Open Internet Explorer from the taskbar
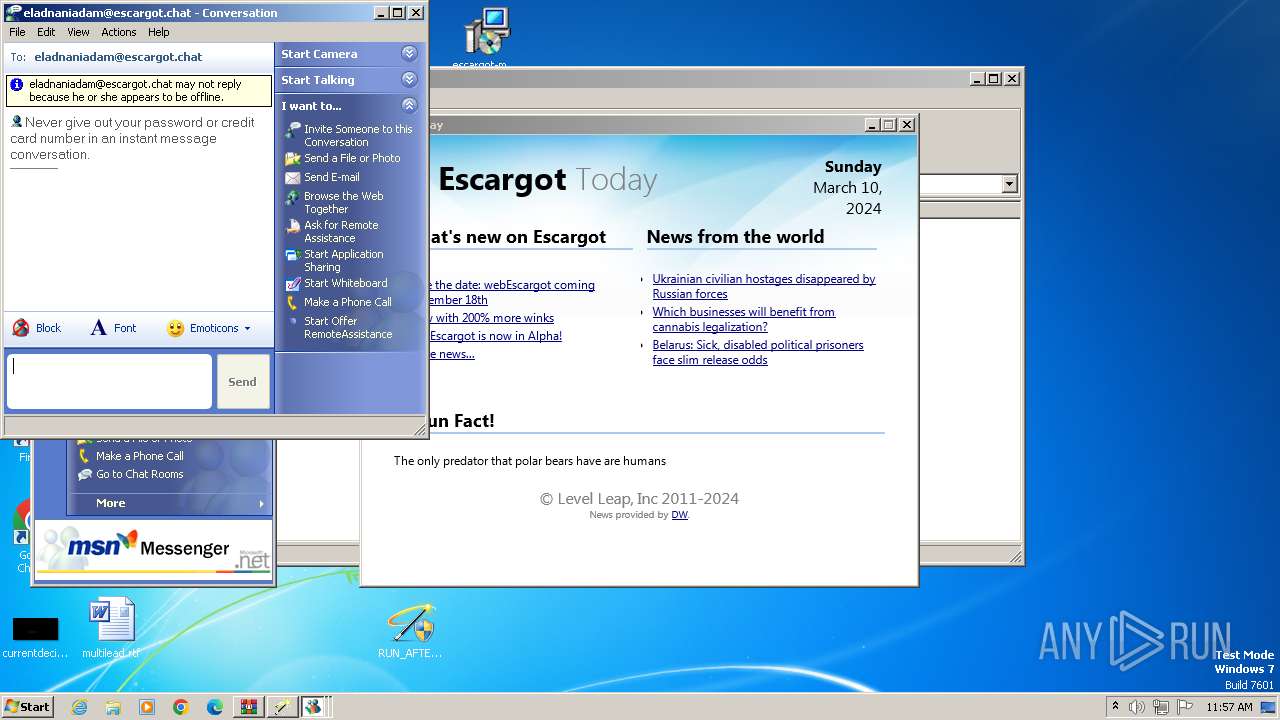The height and width of the screenshot is (720, 1280). [79, 707]
